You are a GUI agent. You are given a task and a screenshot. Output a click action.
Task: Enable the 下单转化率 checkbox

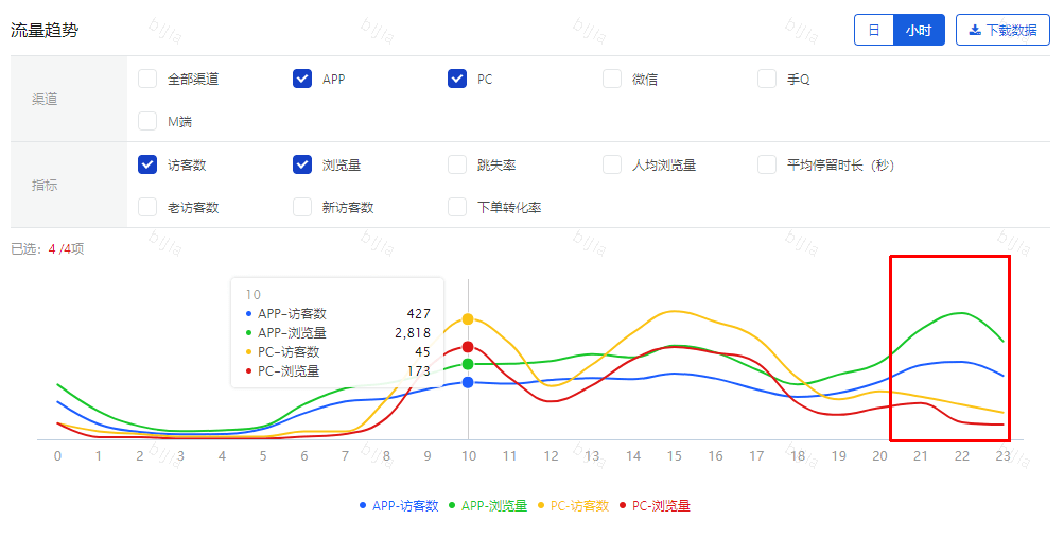point(457,207)
